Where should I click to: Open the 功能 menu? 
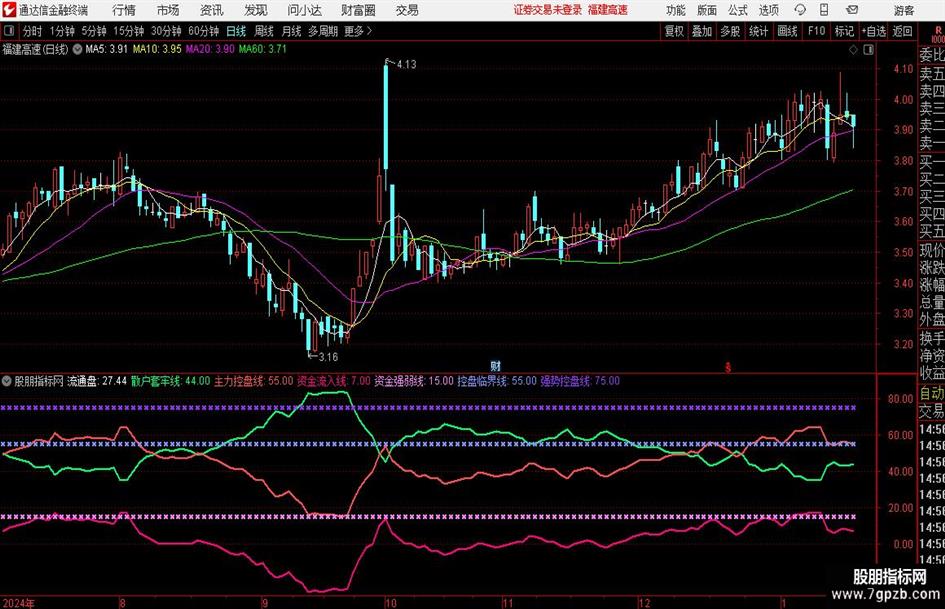(x=676, y=10)
